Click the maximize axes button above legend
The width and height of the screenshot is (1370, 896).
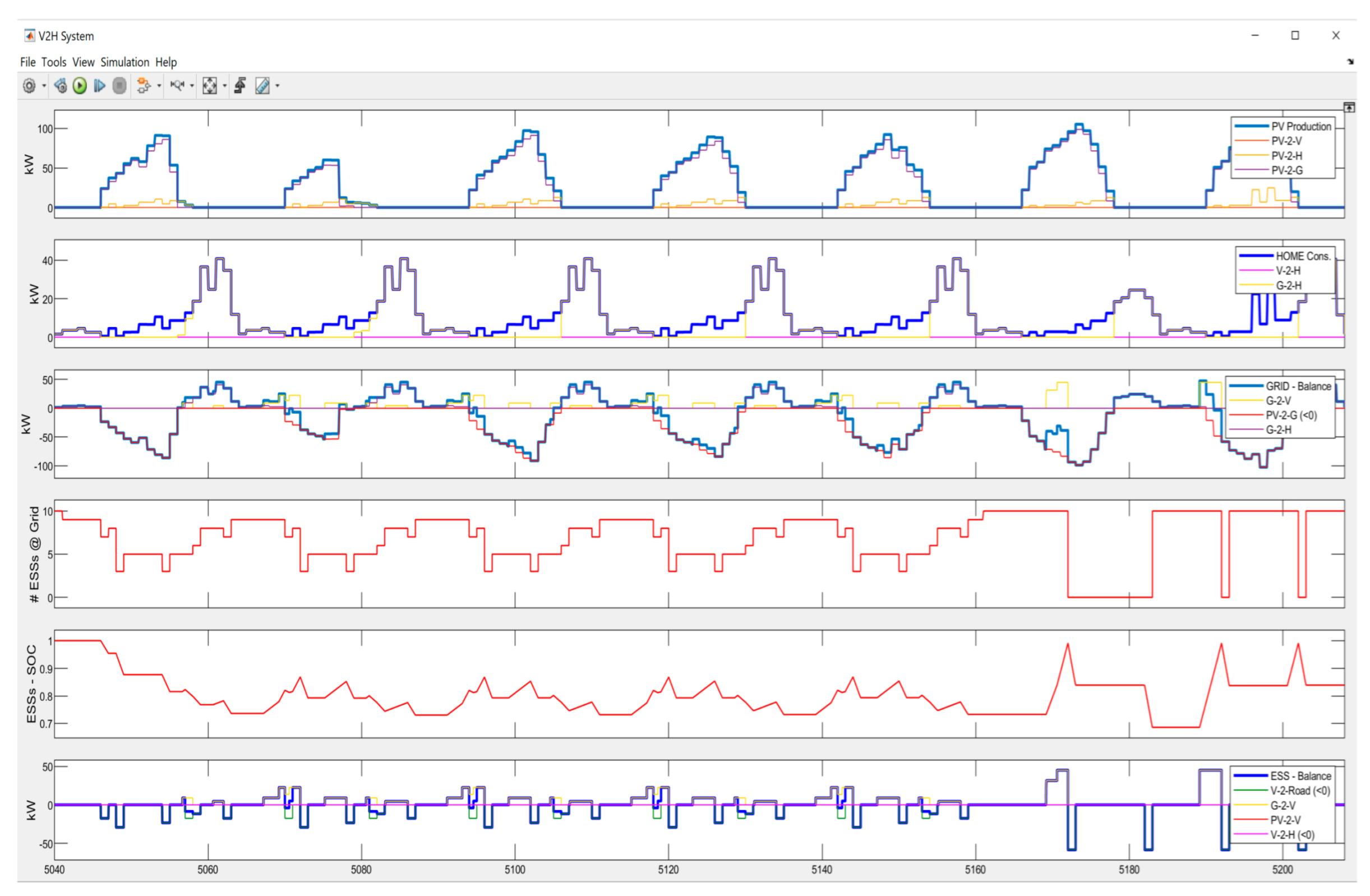pos(1349,108)
